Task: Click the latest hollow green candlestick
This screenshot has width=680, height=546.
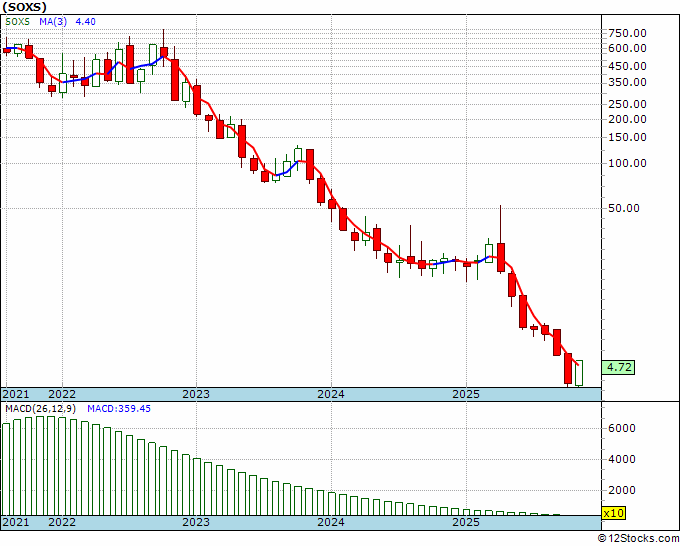Action: click(x=579, y=373)
